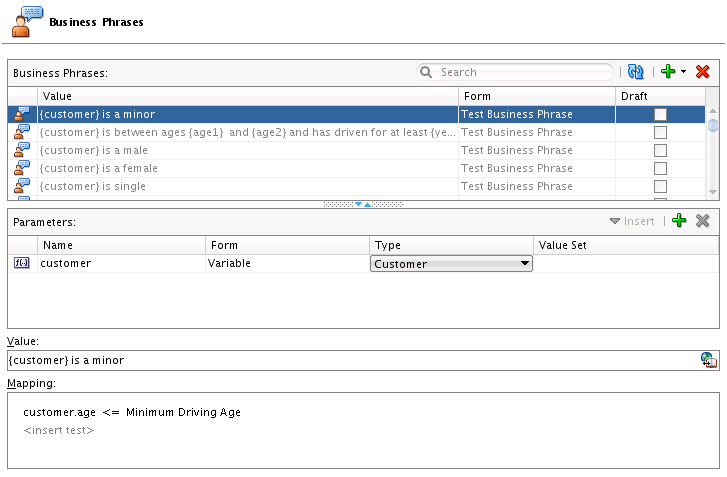Click 'Test Business Phrase' form in minor row
Screen dimensions: 727x477
pos(517,114)
